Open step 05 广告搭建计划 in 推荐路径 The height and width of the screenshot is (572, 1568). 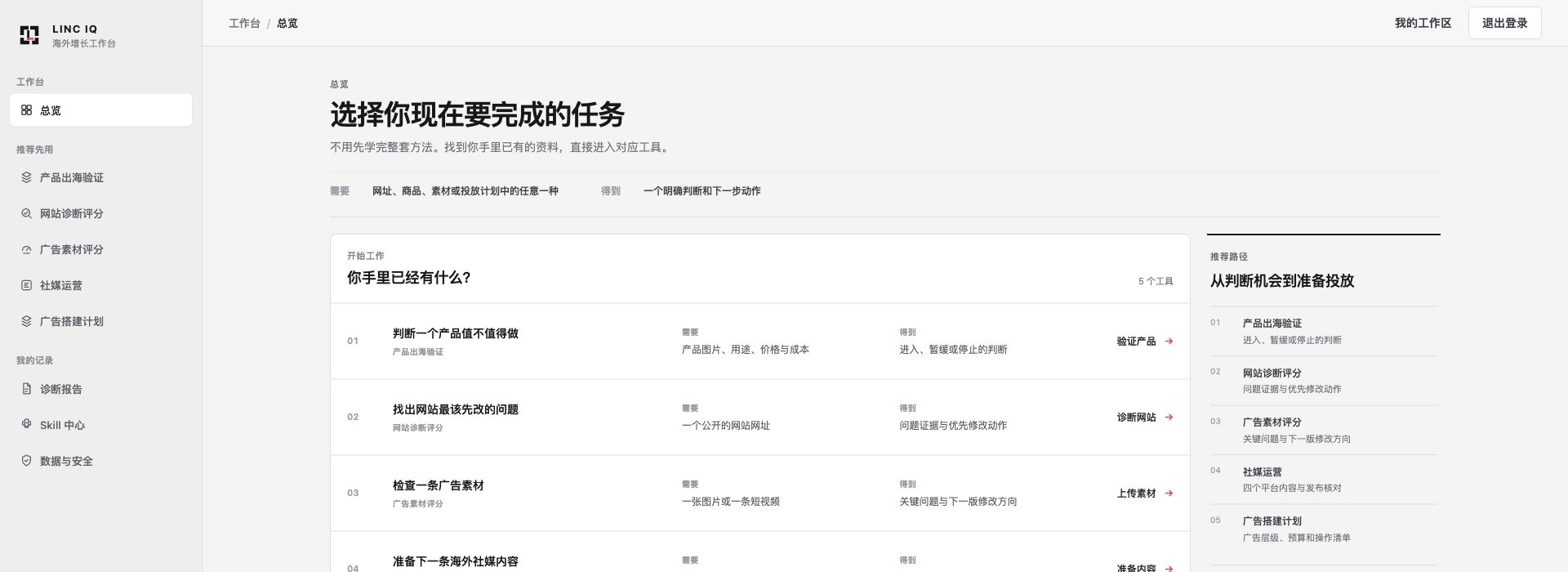[x=1323, y=529]
